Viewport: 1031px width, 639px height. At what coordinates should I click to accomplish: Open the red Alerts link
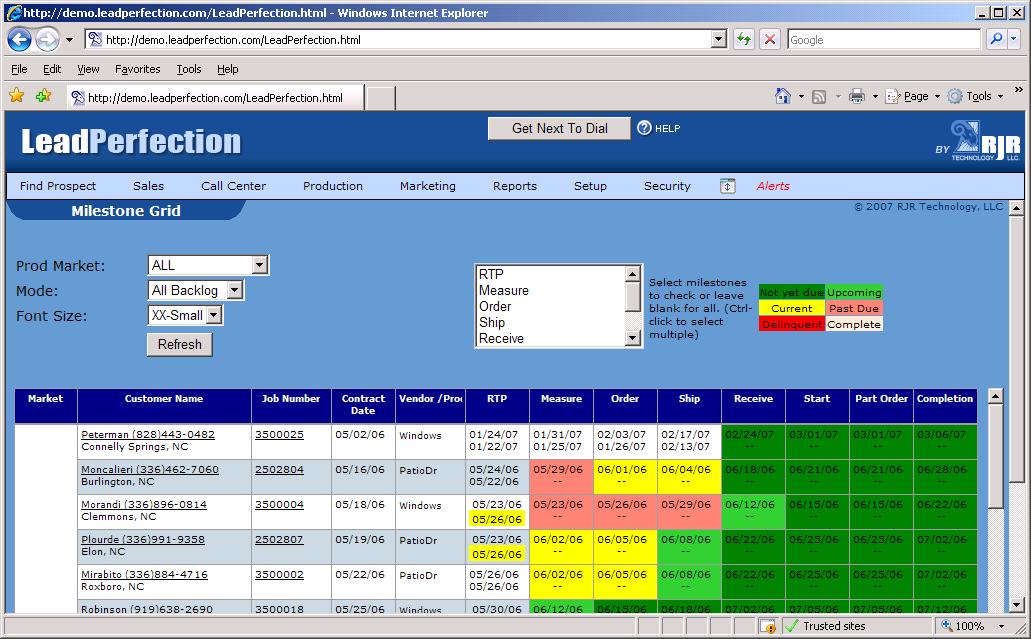tap(773, 186)
